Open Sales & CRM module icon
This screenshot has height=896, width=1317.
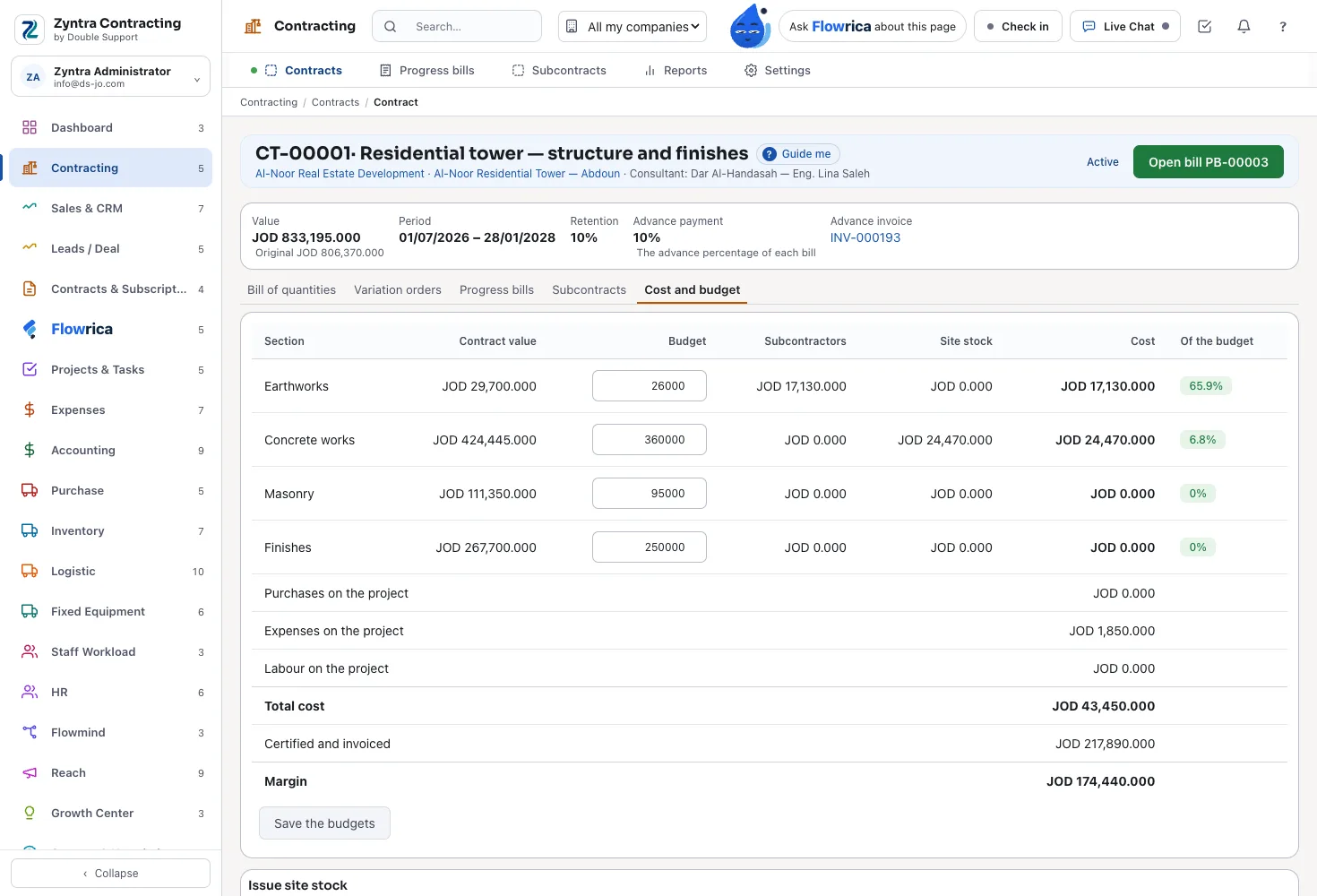click(x=30, y=208)
